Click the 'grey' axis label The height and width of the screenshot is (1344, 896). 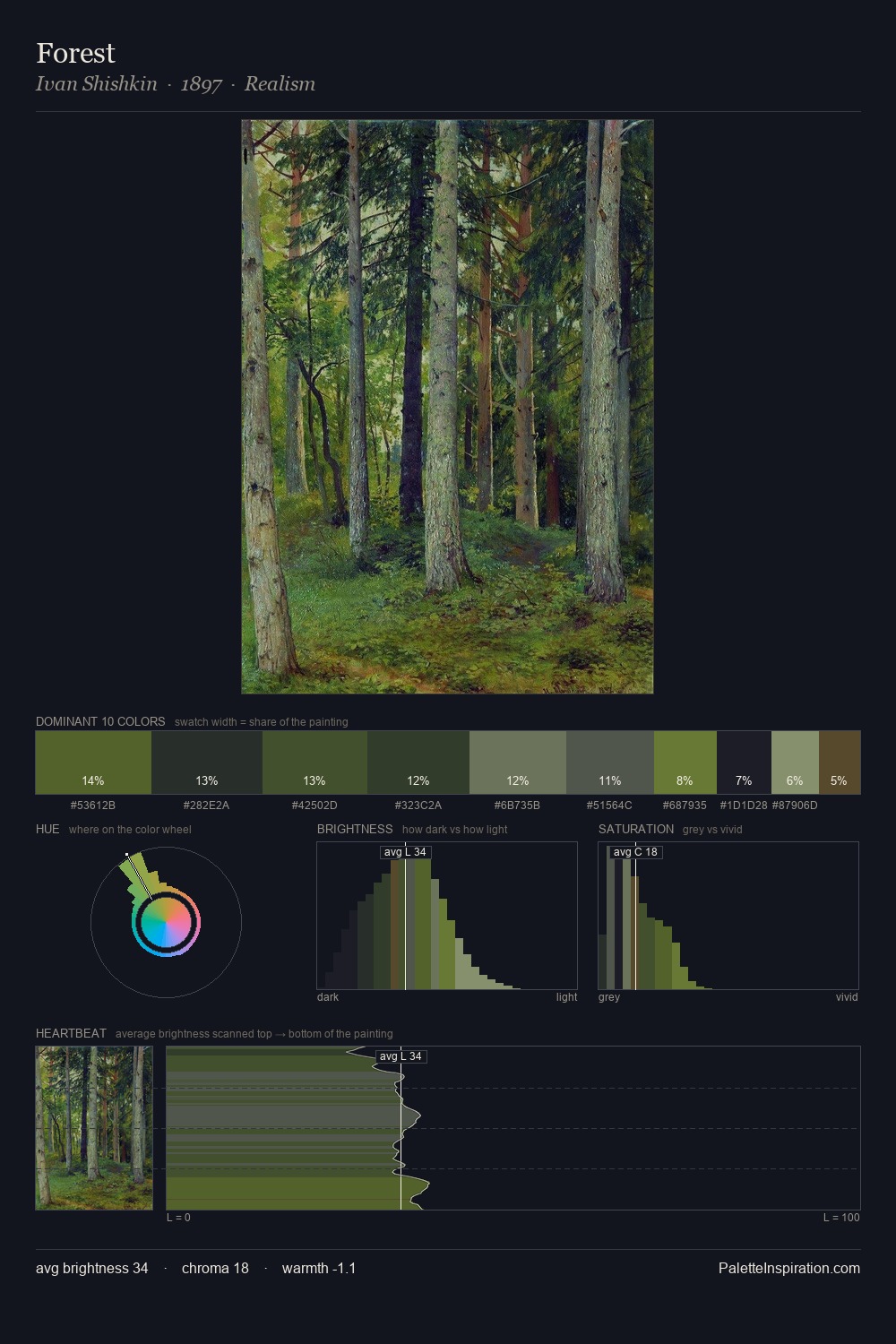click(609, 997)
